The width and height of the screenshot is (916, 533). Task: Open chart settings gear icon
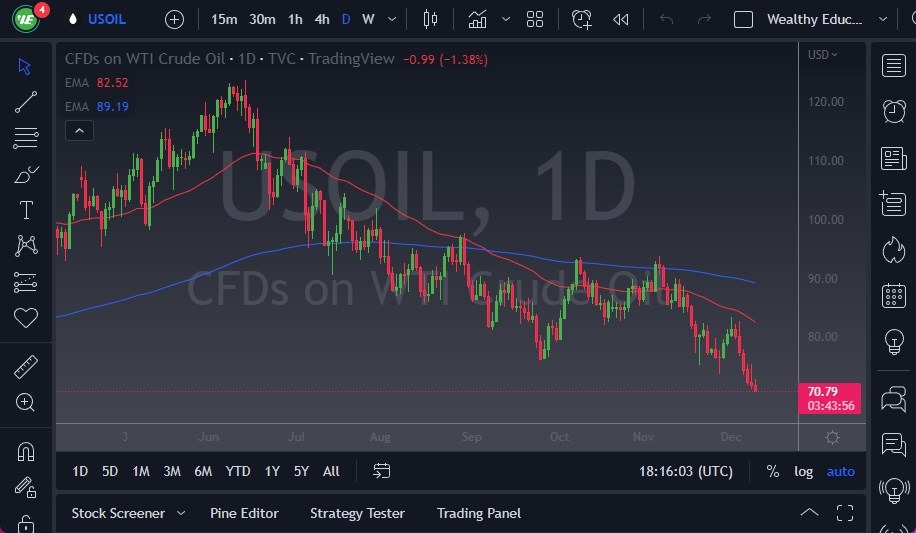pyautogui.click(x=832, y=437)
